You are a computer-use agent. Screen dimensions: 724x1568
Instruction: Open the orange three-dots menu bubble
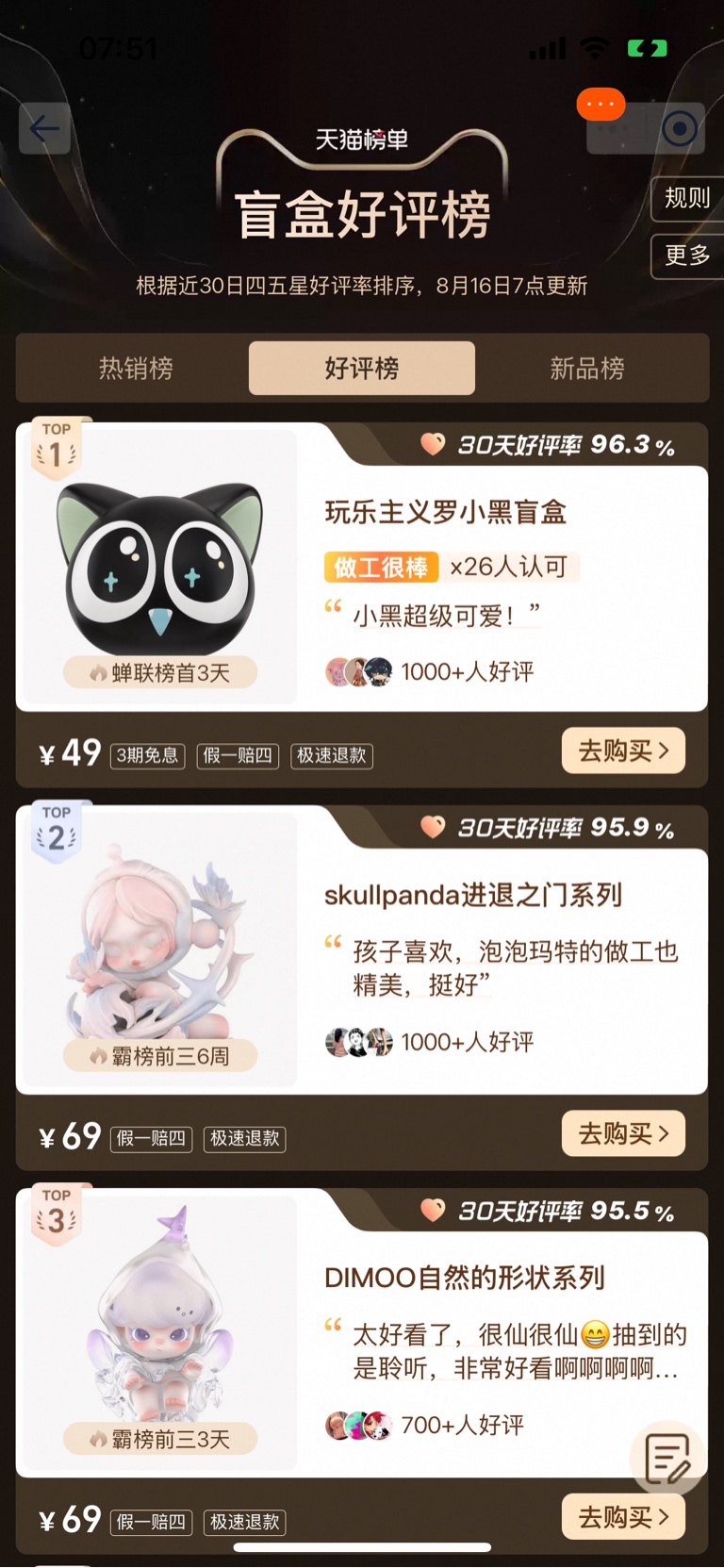point(601,104)
